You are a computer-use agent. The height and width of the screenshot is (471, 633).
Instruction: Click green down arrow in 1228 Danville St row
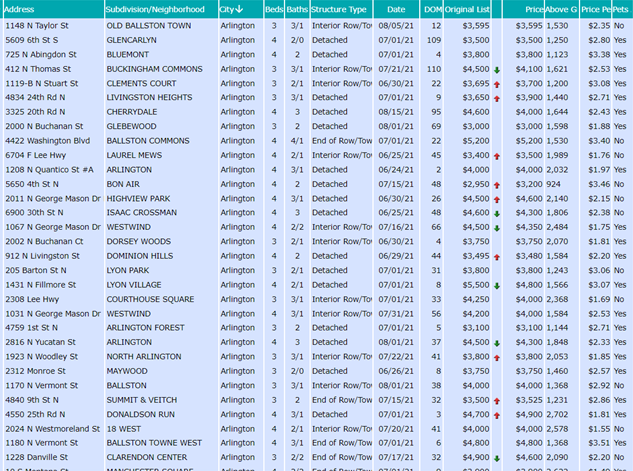(497, 458)
